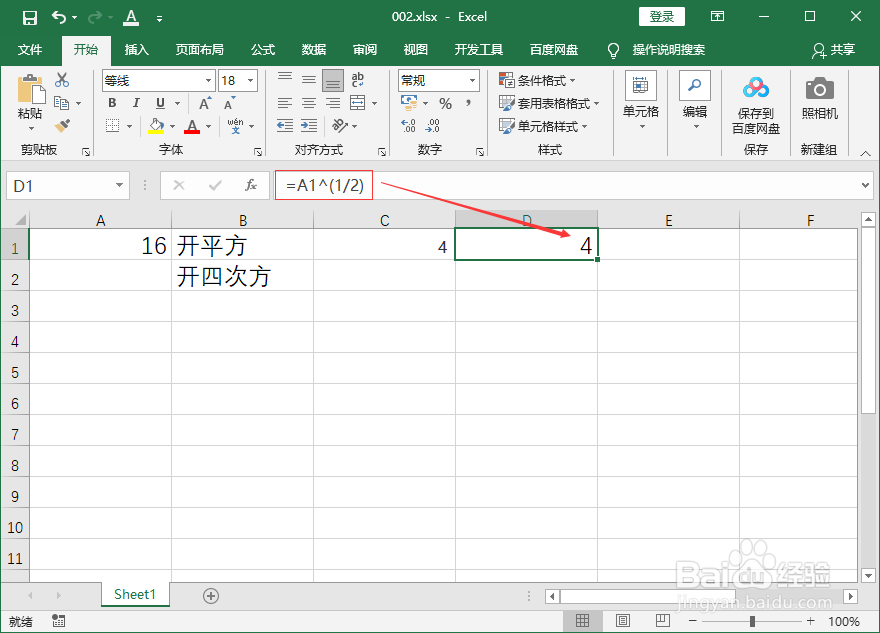Click the Select All corner triangle

[20, 219]
